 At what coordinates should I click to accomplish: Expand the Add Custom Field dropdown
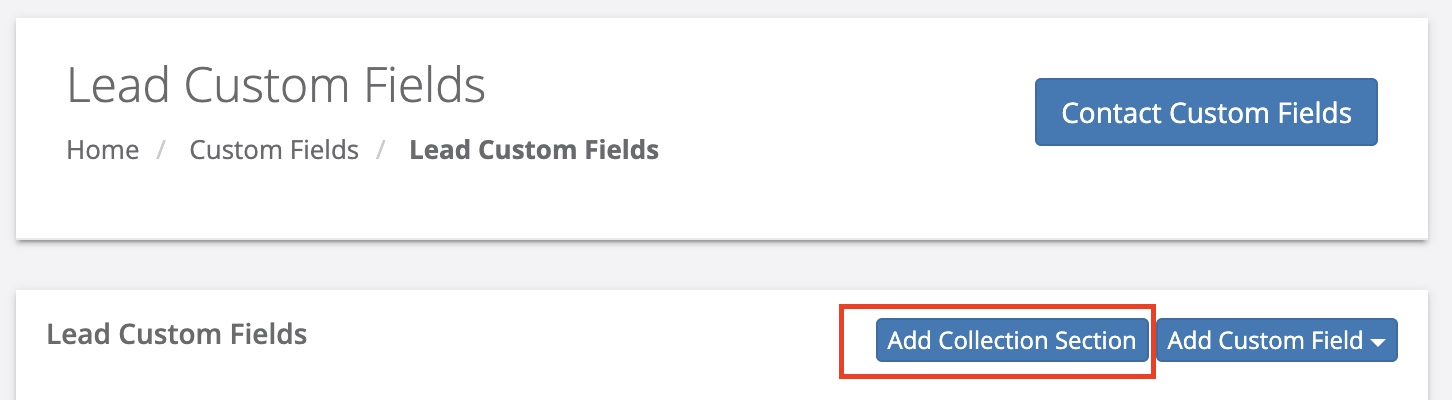pos(1276,341)
